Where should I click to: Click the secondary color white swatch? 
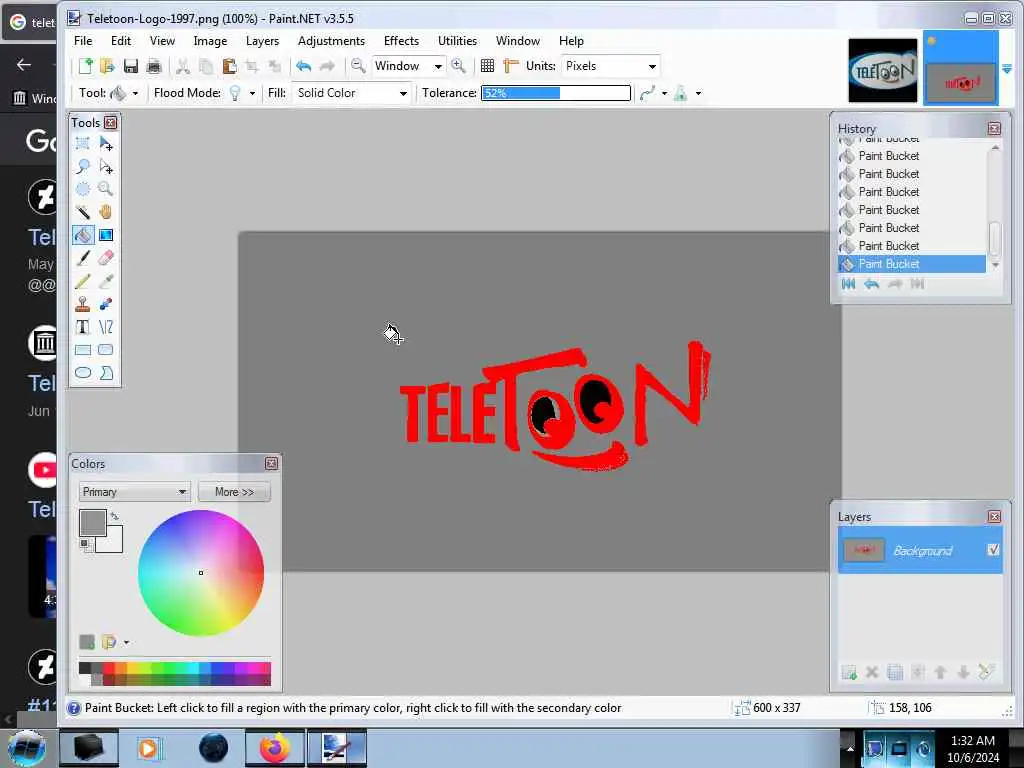point(114,543)
